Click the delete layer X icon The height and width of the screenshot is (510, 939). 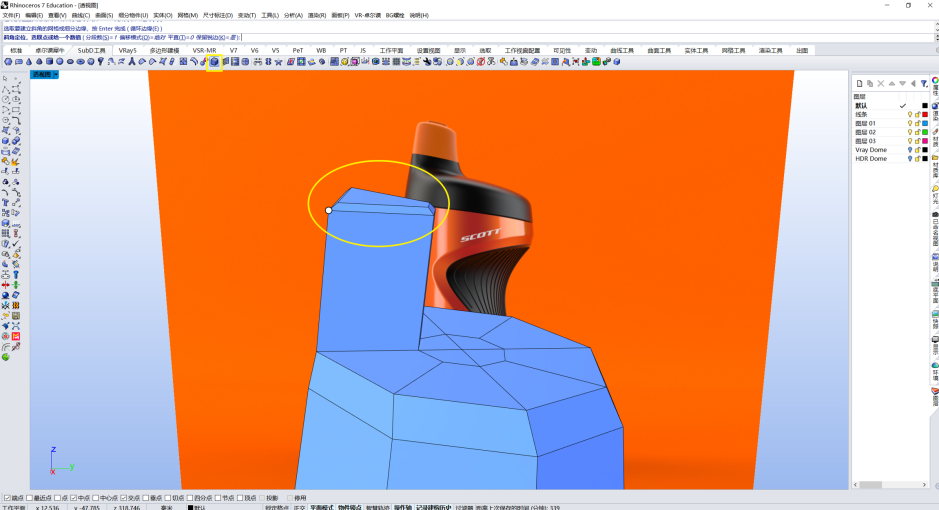click(881, 83)
